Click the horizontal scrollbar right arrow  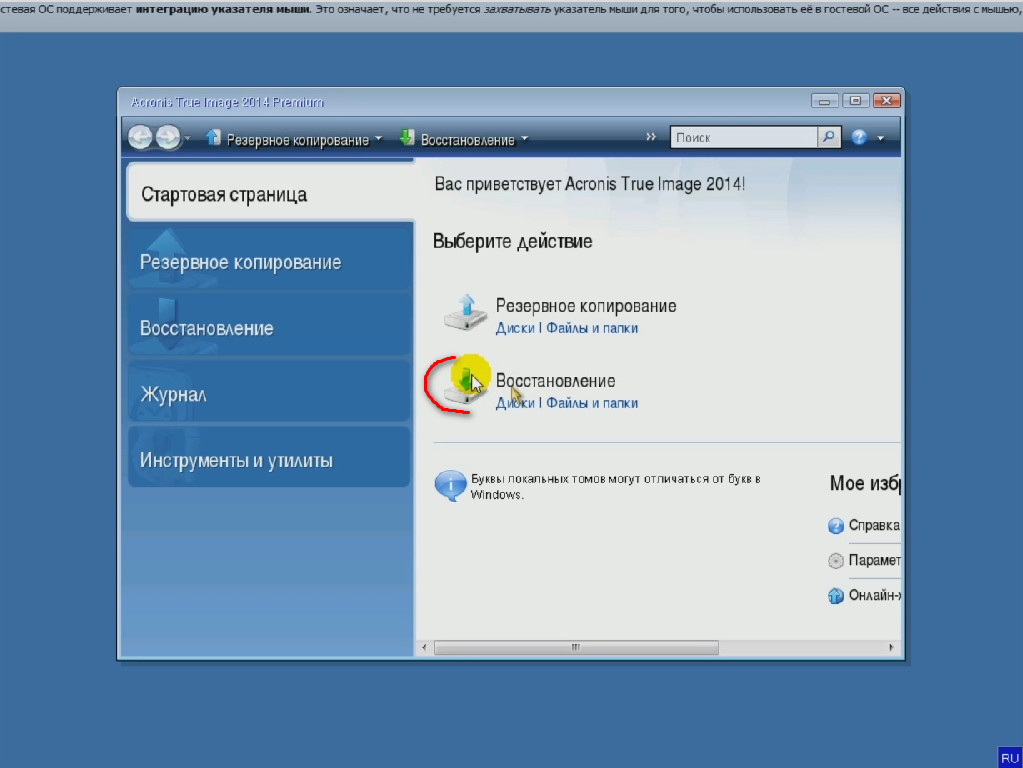coord(893,648)
